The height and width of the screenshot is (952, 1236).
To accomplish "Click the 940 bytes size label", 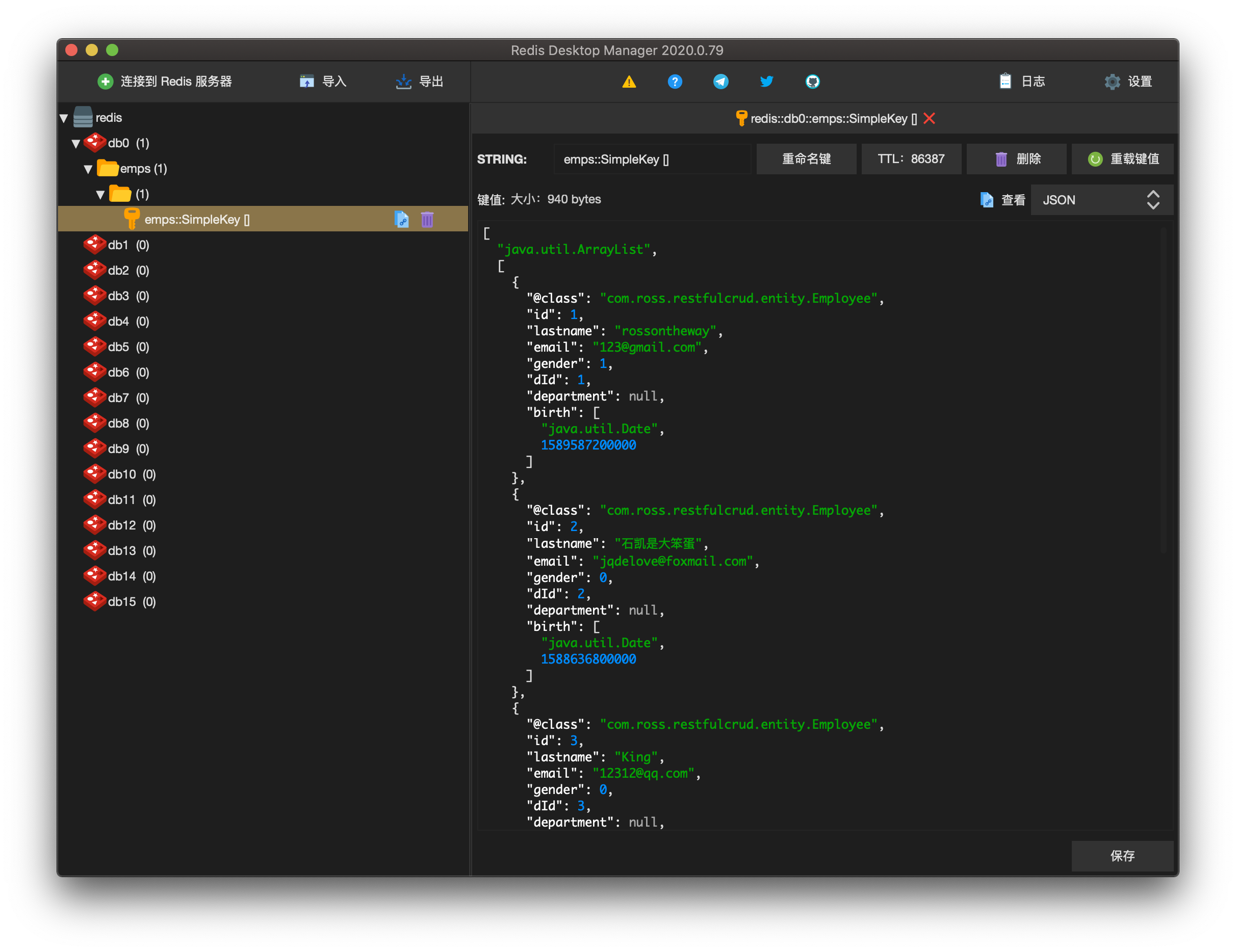I will (573, 199).
